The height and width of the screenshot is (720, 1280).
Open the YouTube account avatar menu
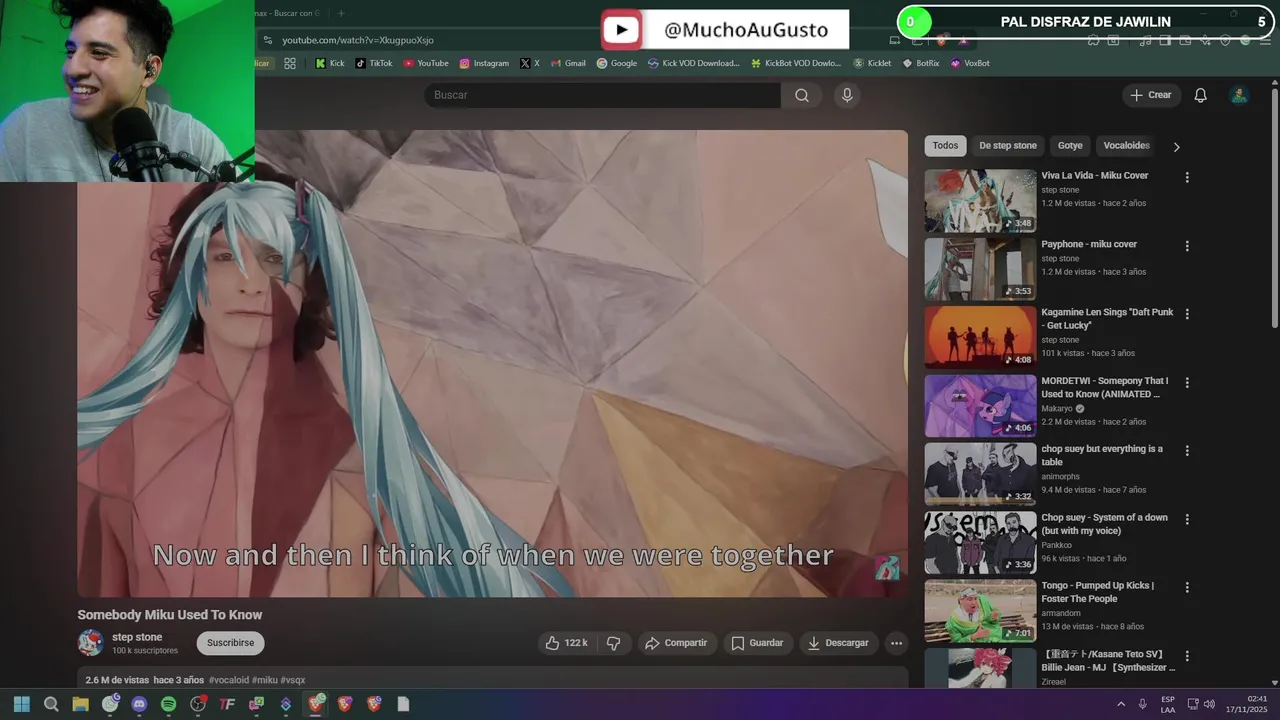[x=1239, y=95]
